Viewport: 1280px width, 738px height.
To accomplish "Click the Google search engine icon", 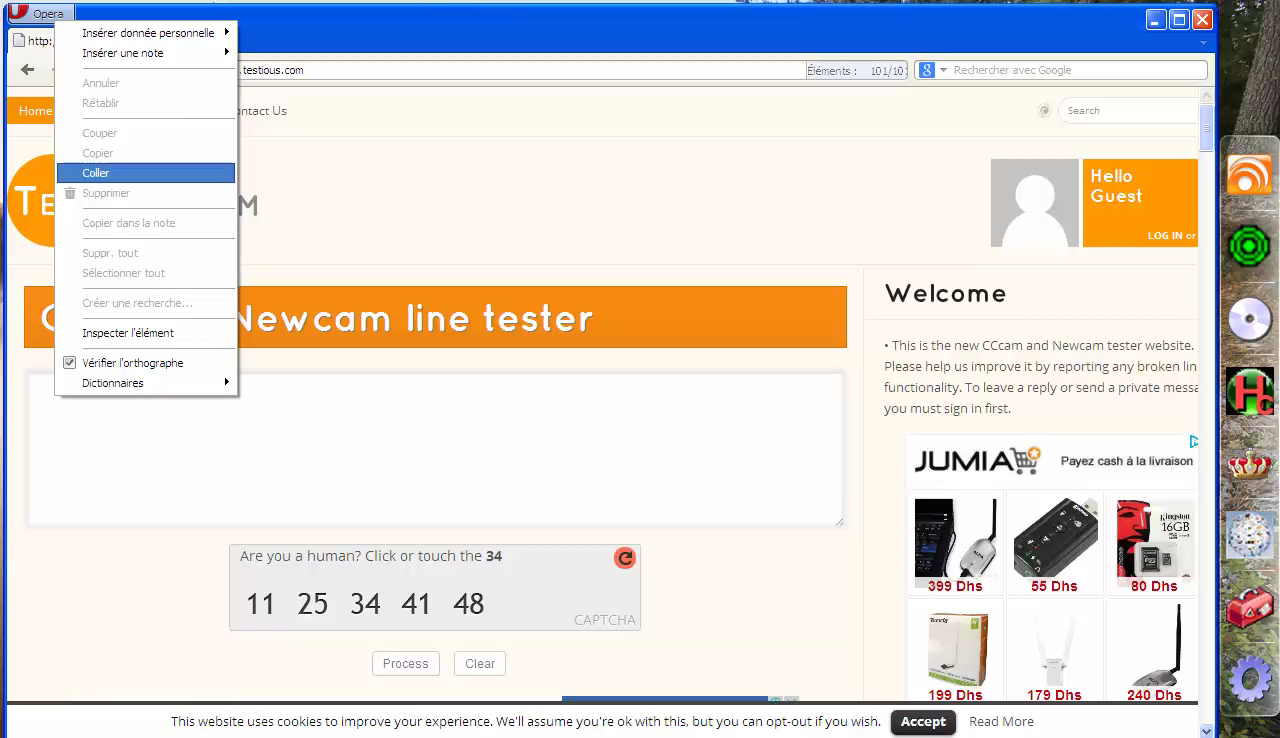I will tap(927, 70).
